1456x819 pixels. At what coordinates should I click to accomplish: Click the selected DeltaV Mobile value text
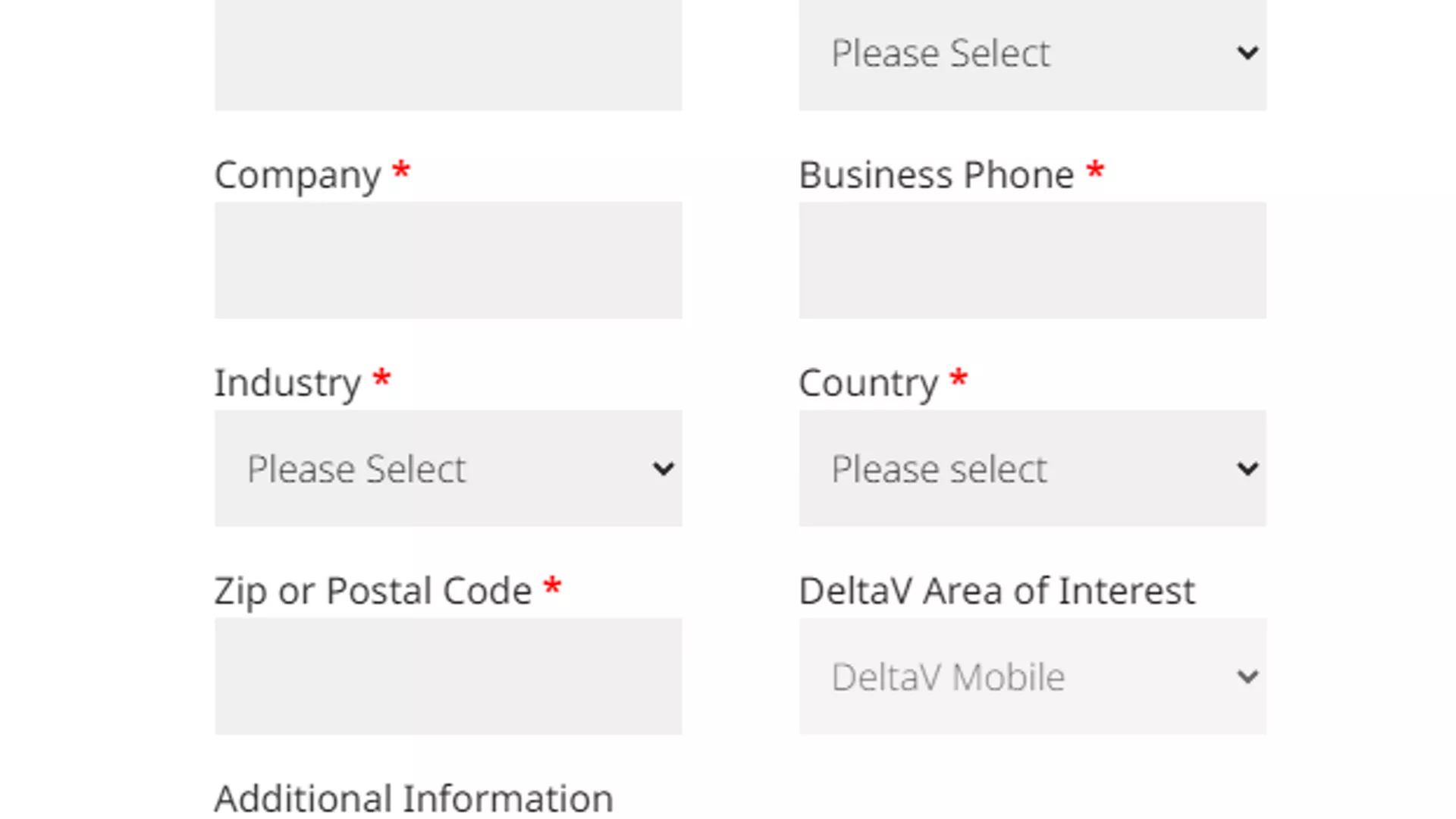(x=948, y=677)
